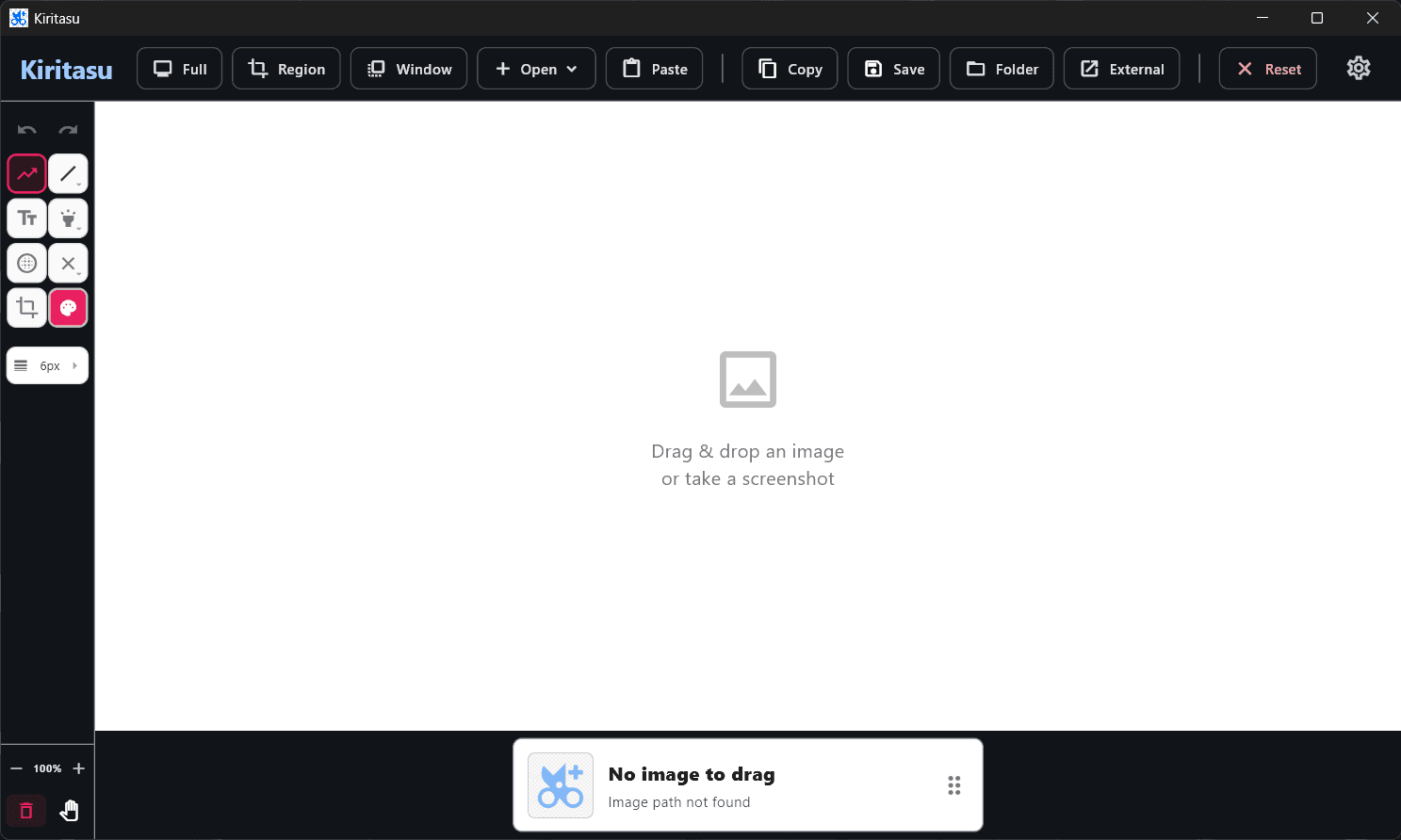This screenshot has height=840, width=1401.
Task: Click the undo arrow
Action: (x=27, y=130)
